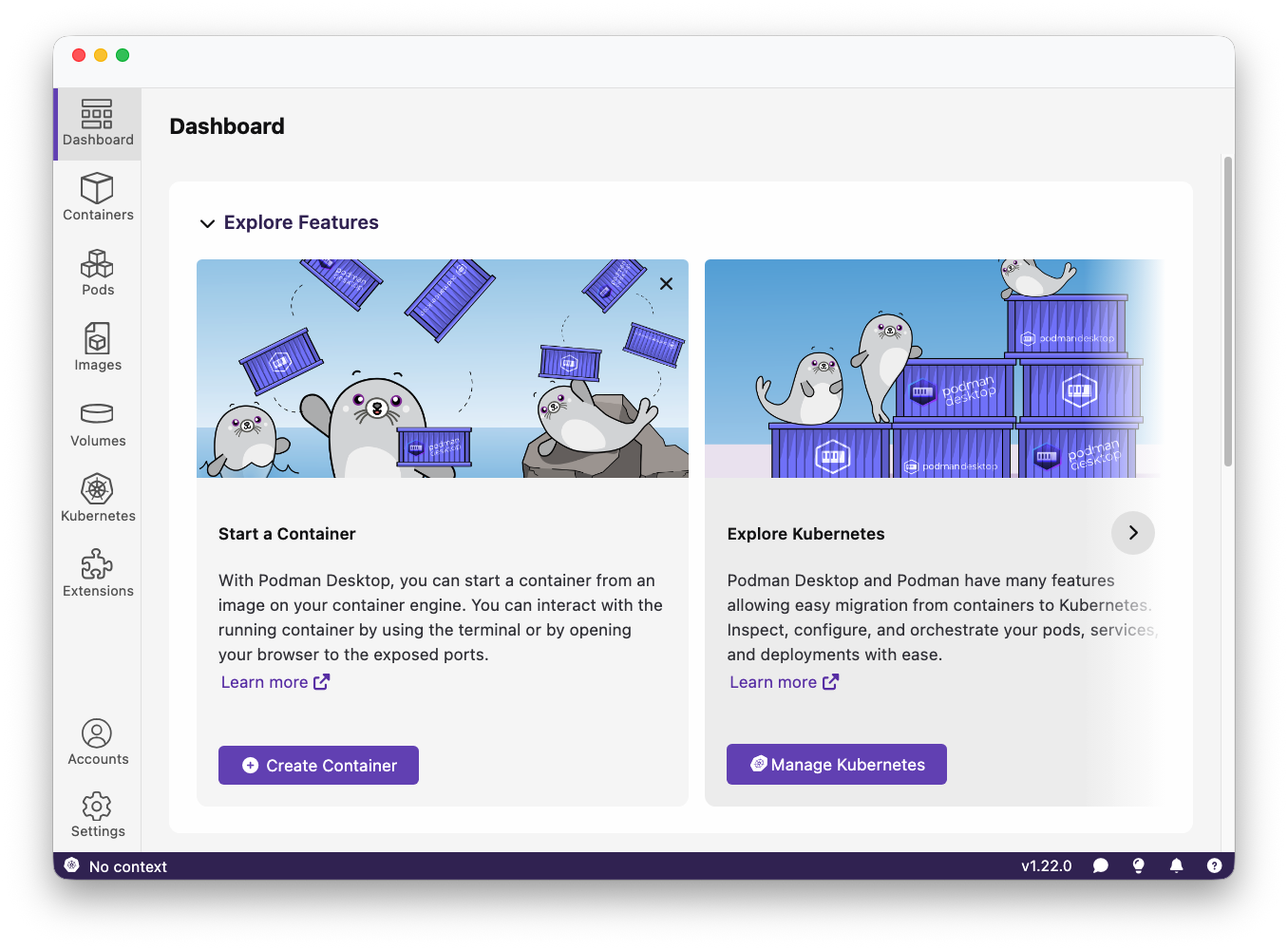Open Settings from the sidebar
Image resolution: width=1288 pixels, height=950 pixels.
pyautogui.click(x=98, y=815)
